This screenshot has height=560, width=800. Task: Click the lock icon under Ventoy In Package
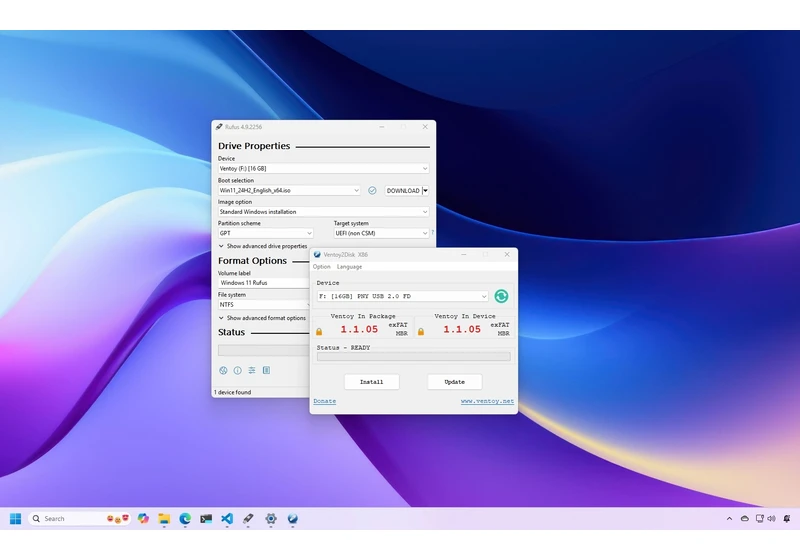coord(319,332)
